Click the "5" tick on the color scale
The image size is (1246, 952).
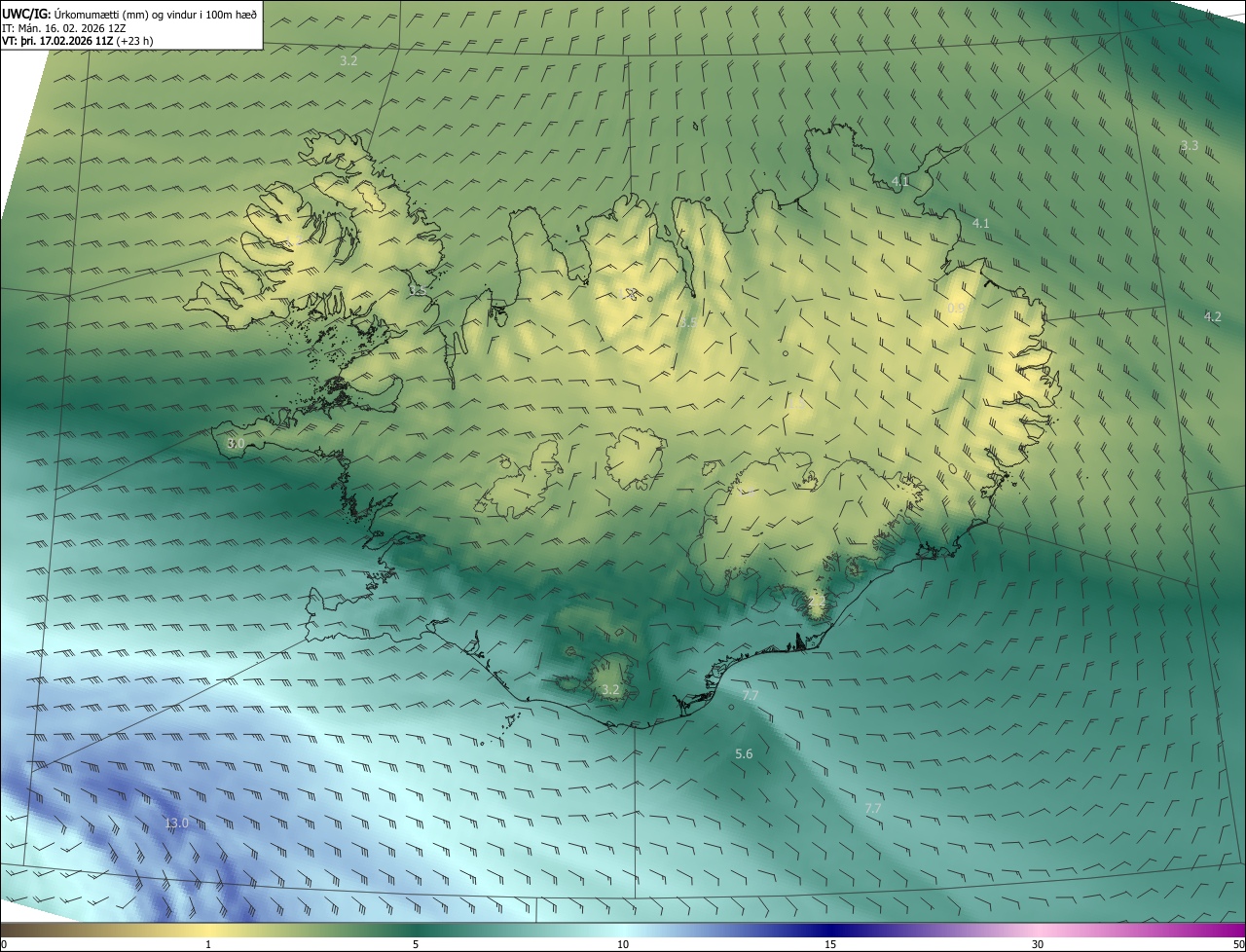click(x=416, y=944)
